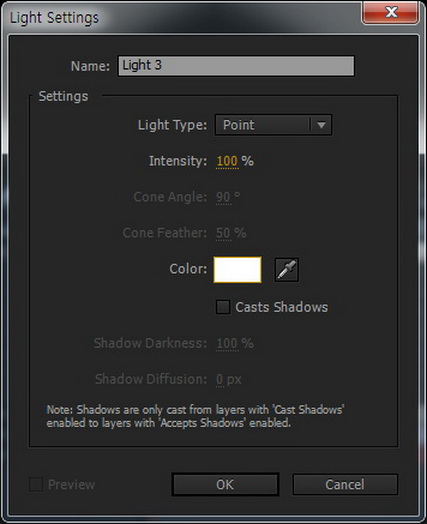Click the Casts Shadows label text

282,307
